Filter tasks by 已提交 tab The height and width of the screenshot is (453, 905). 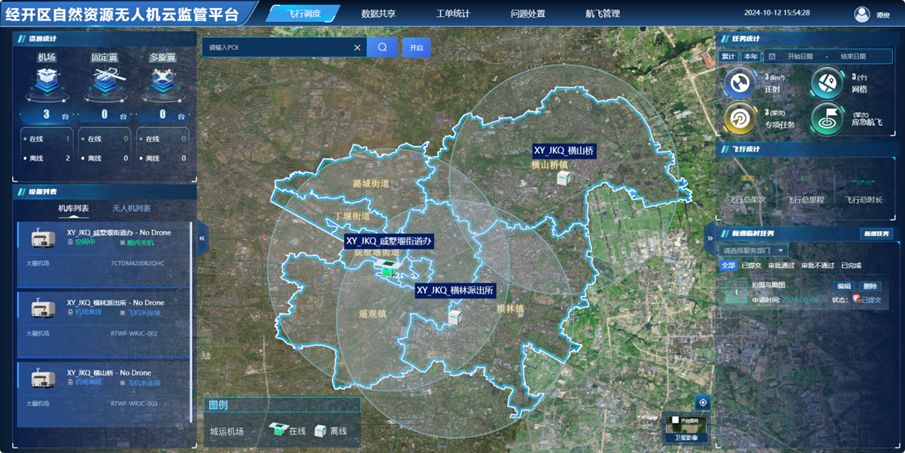751,265
